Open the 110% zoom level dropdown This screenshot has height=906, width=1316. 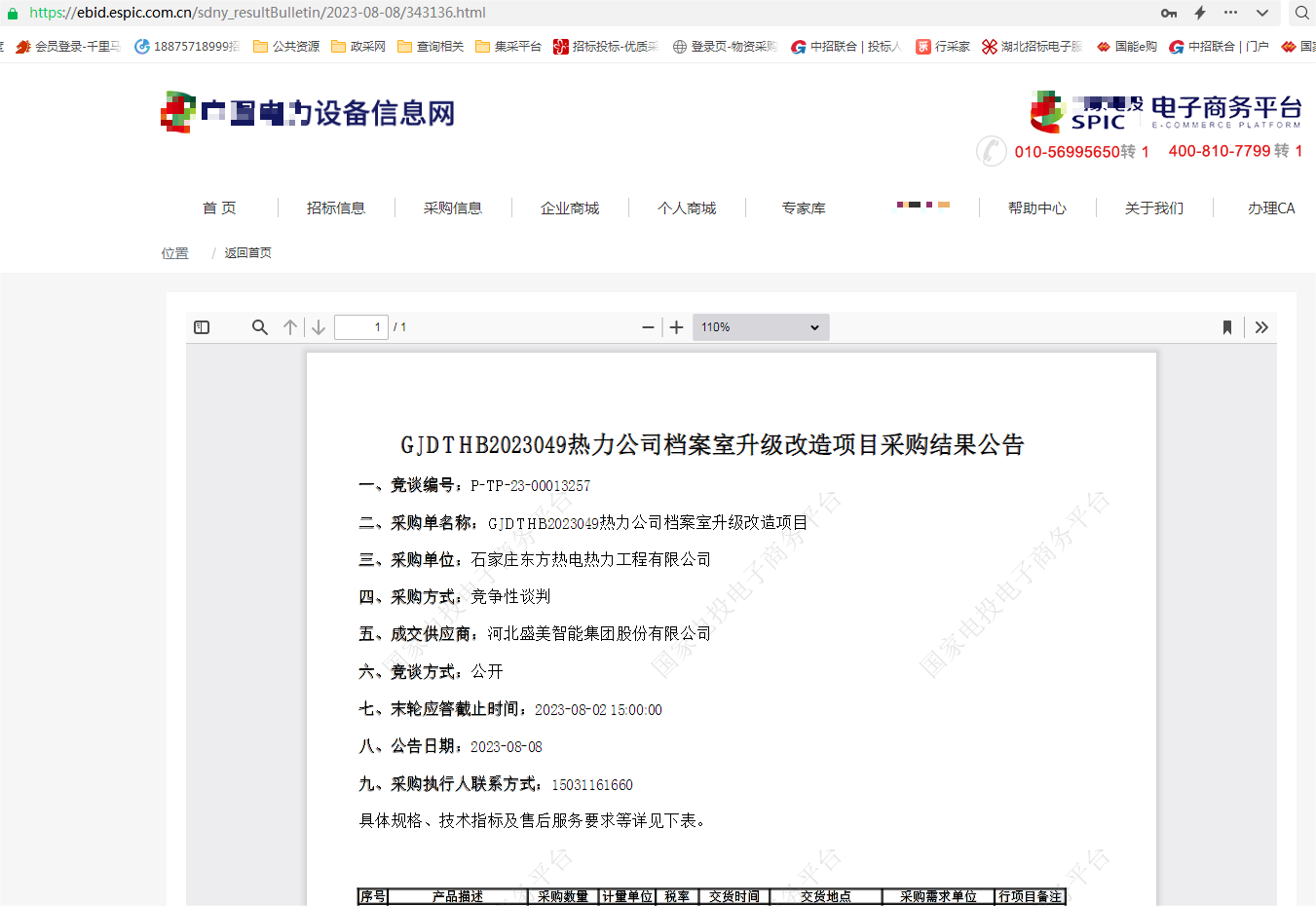pyautogui.click(x=761, y=327)
